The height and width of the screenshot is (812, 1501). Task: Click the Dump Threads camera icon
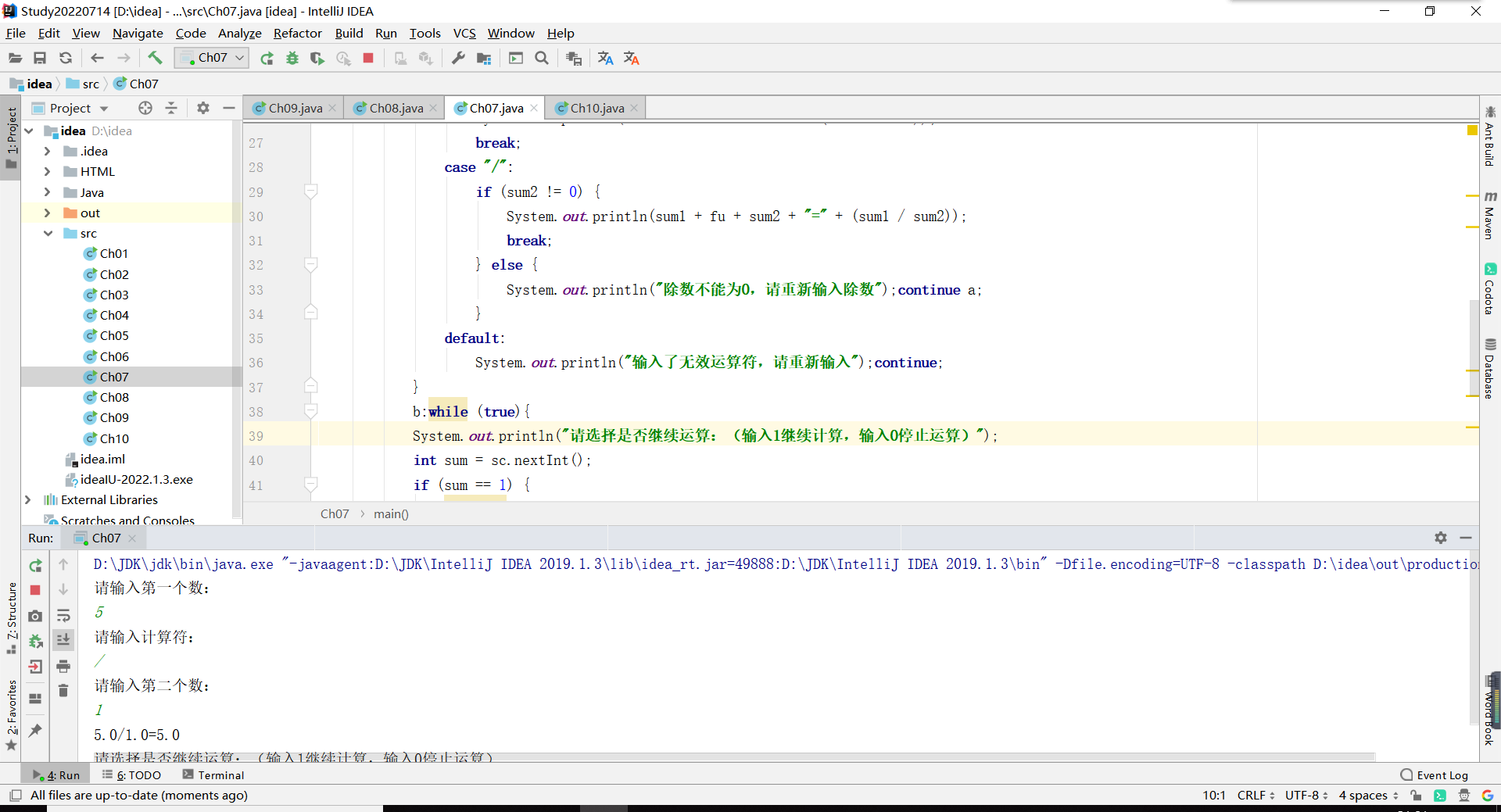(x=35, y=617)
